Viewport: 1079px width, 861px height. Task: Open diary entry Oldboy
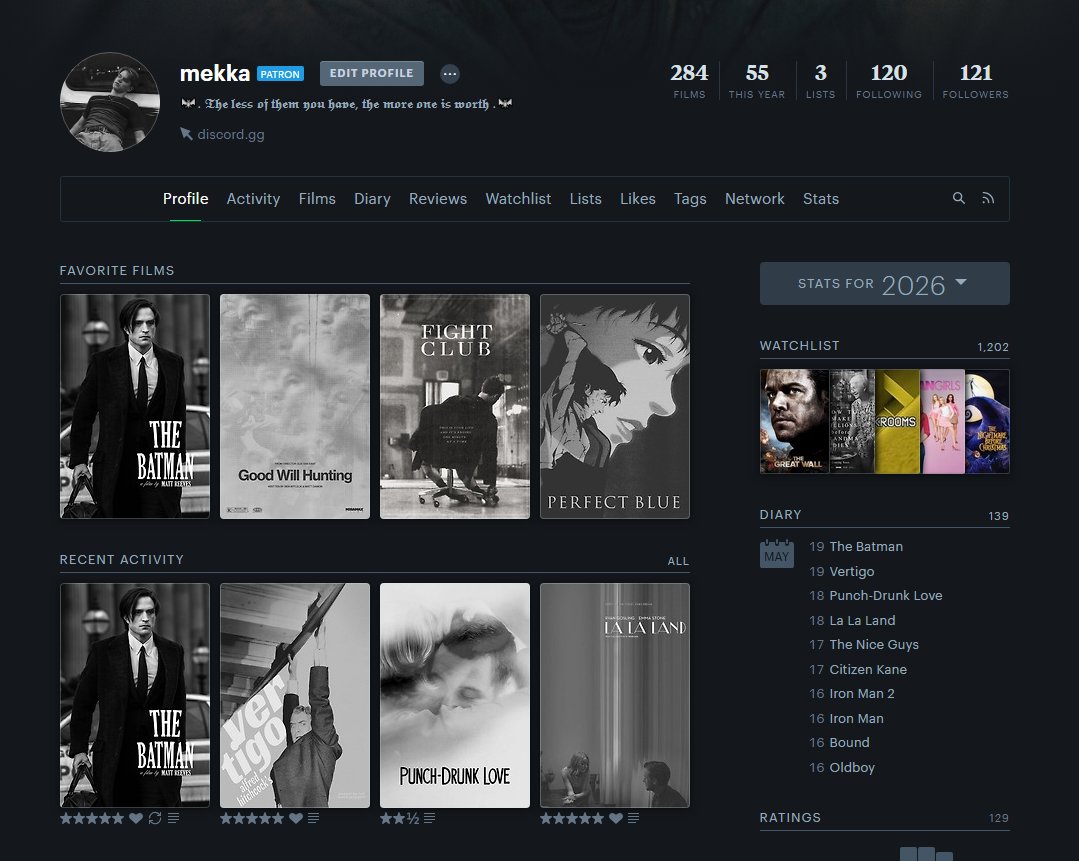coord(852,767)
